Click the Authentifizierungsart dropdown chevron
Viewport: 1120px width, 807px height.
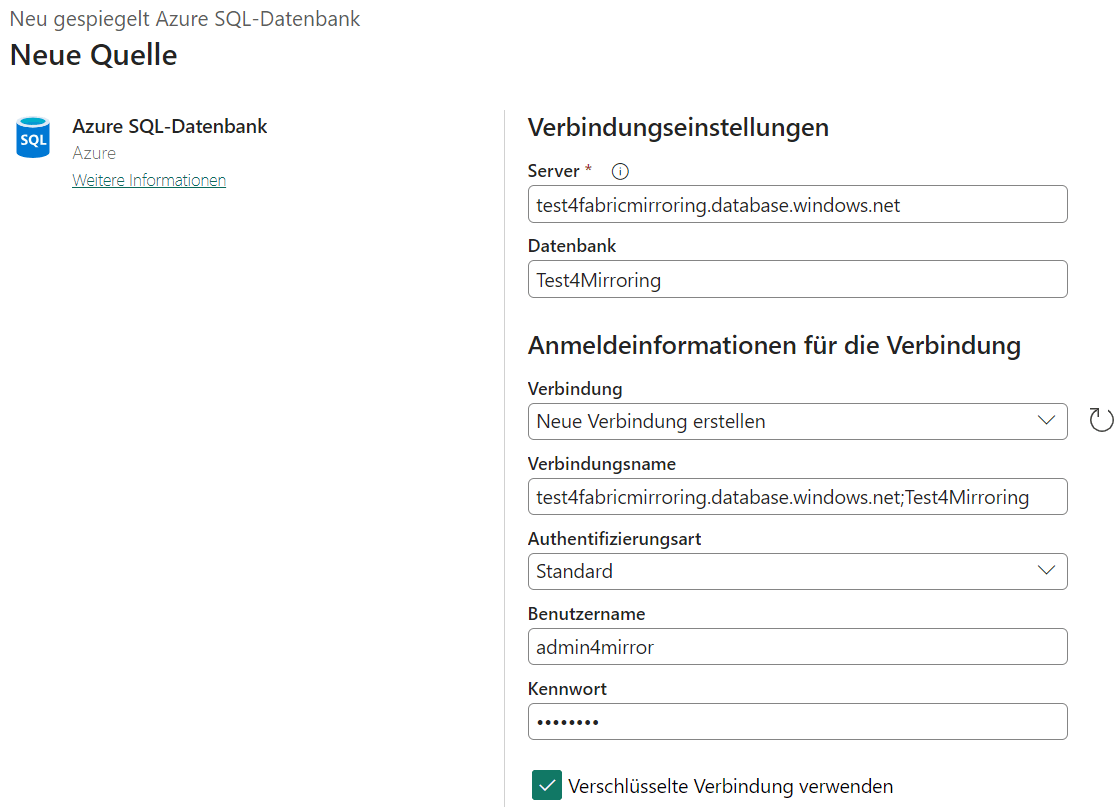pyautogui.click(x=1047, y=571)
